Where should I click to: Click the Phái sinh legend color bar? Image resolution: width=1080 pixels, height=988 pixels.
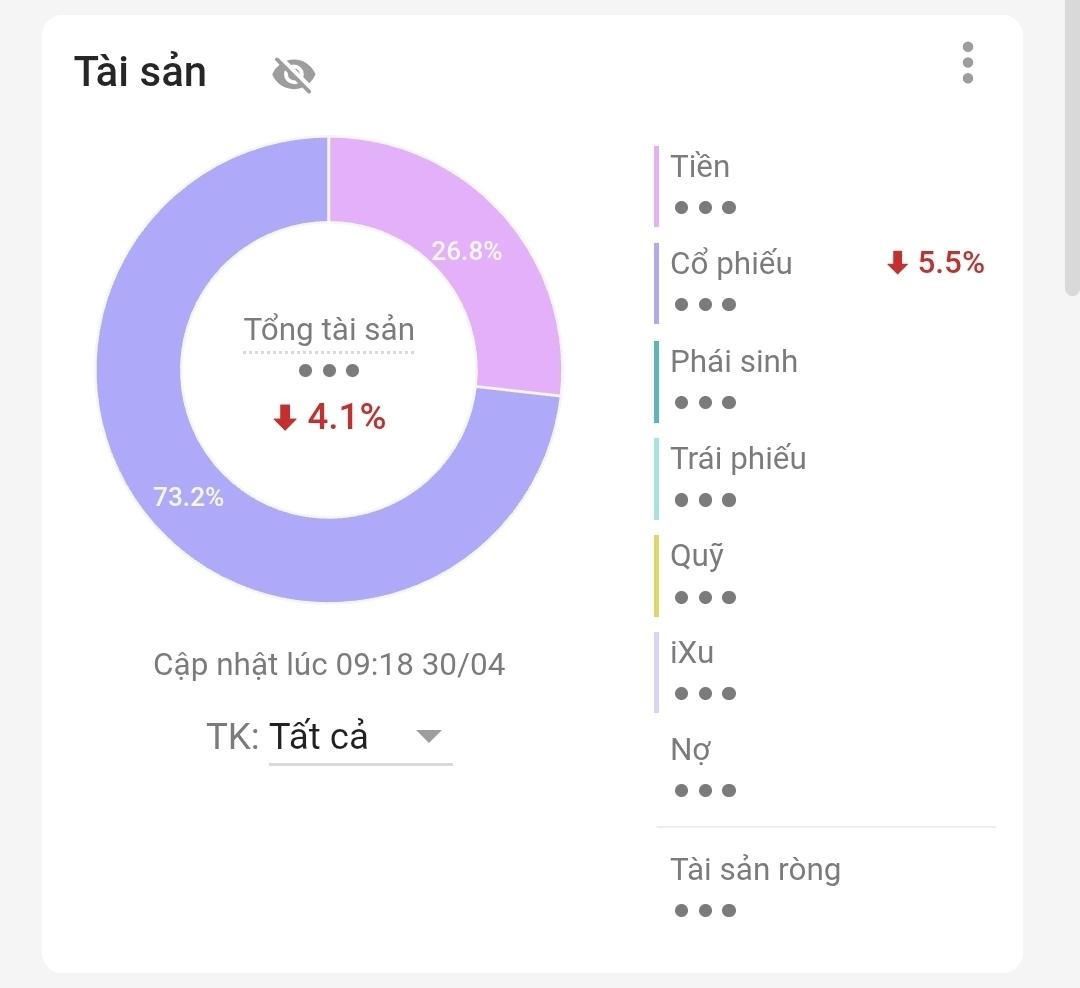[656, 380]
